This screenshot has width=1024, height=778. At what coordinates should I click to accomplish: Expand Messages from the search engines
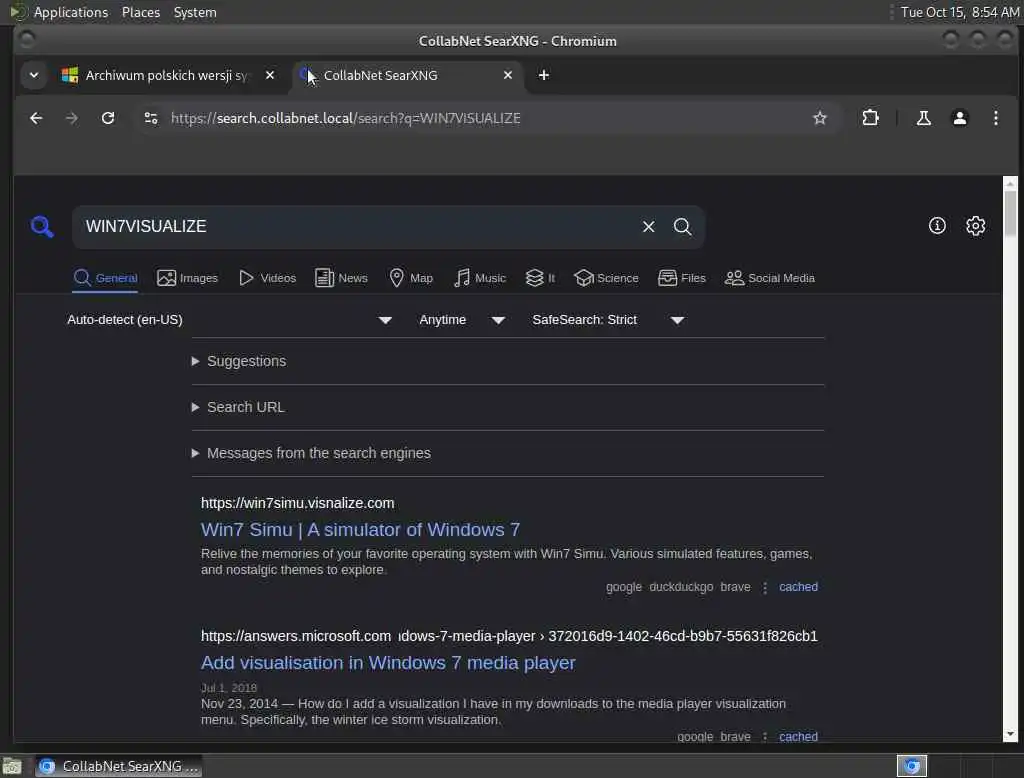[311, 453]
